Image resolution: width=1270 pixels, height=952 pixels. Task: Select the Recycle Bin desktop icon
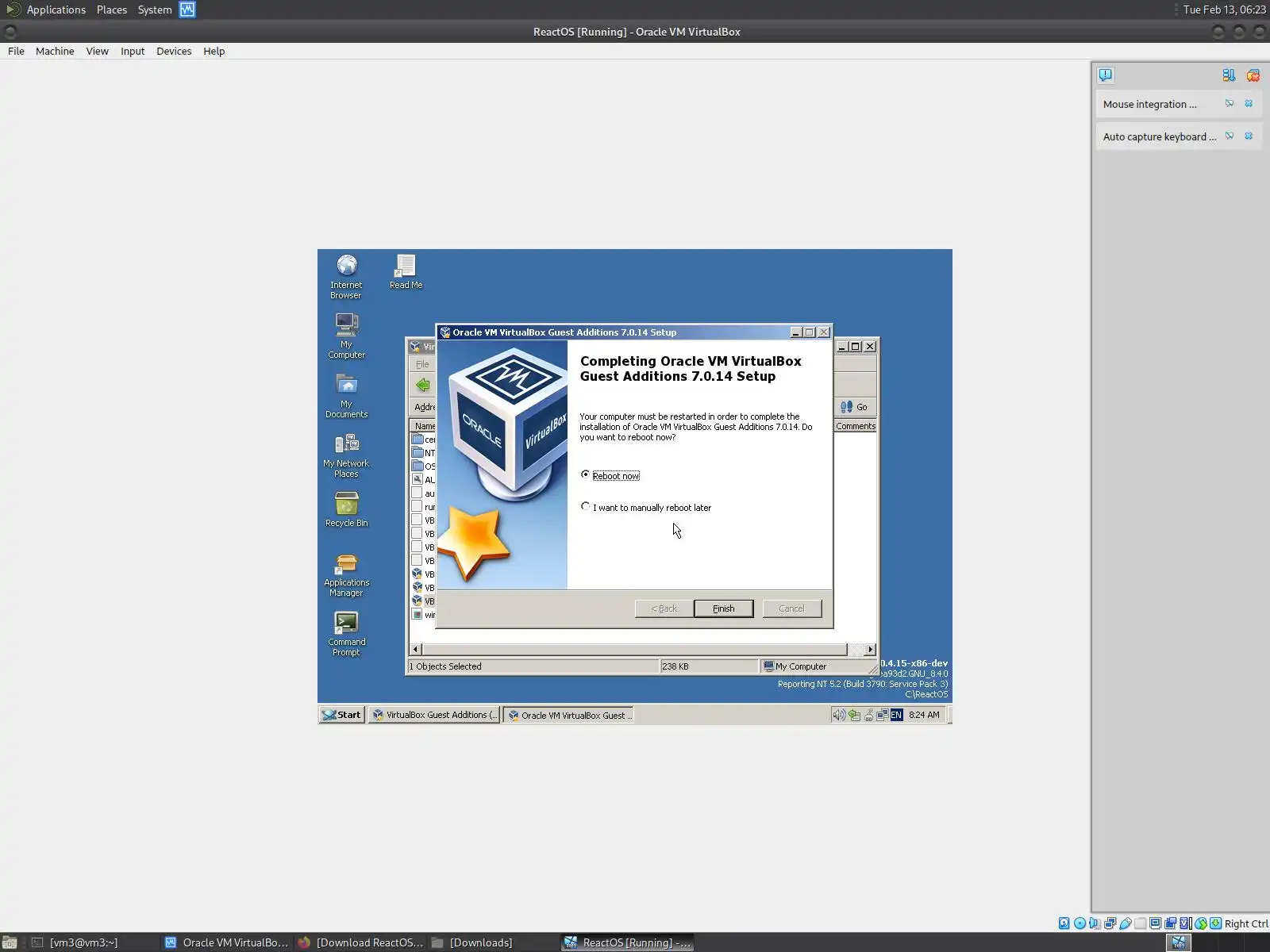pos(346,509)
